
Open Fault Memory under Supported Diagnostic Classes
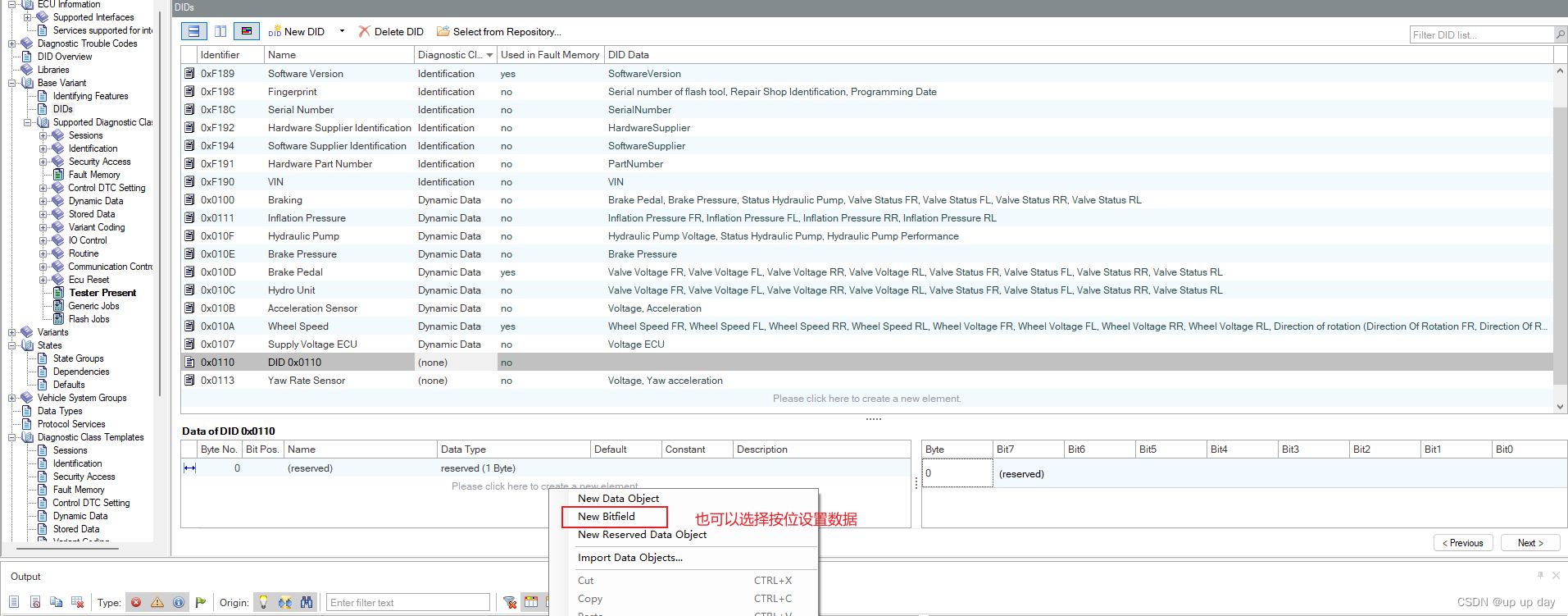(x=94, y=175)
